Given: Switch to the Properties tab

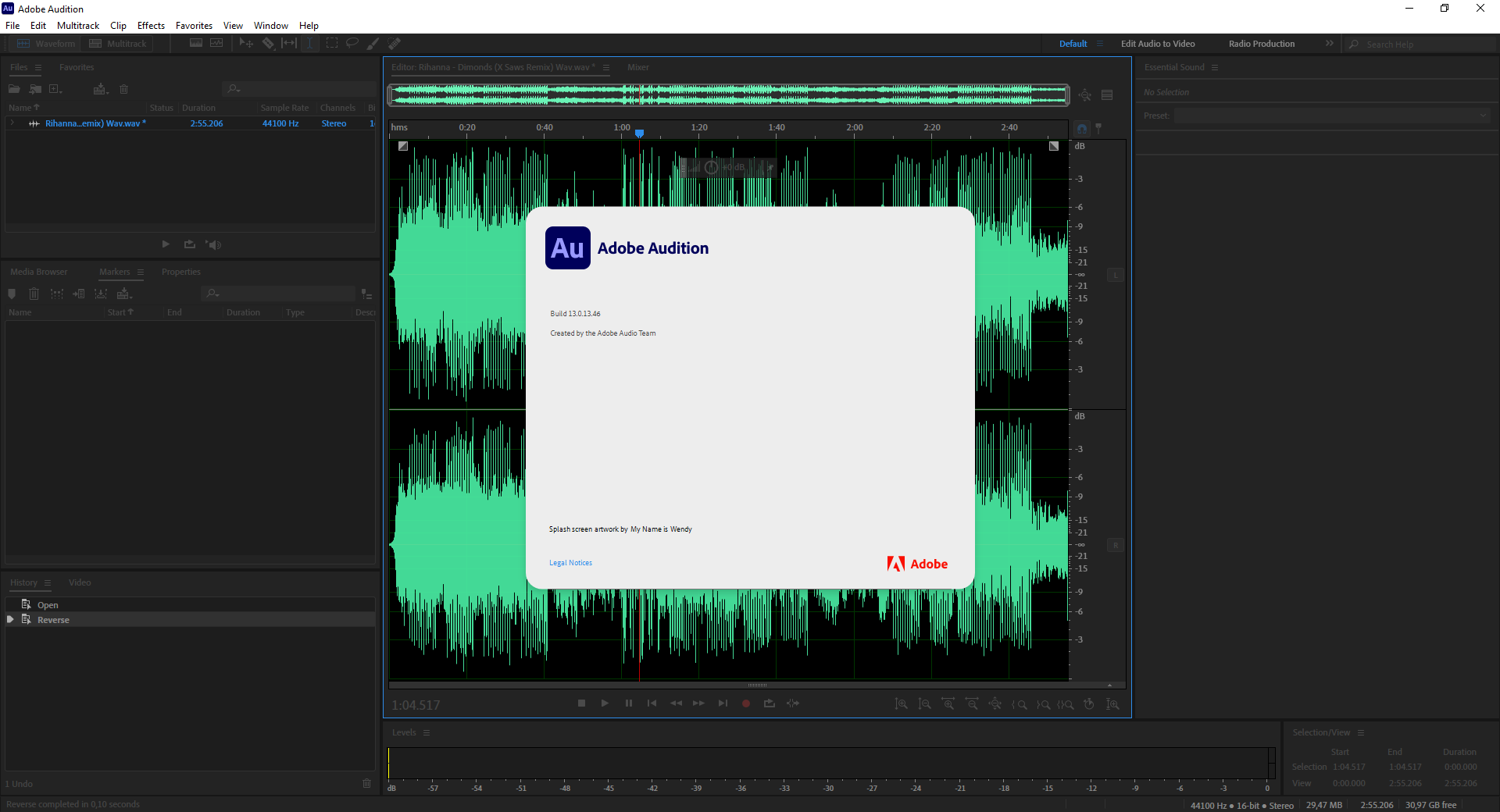Looking at the screenshot, I should pos(181,272).
